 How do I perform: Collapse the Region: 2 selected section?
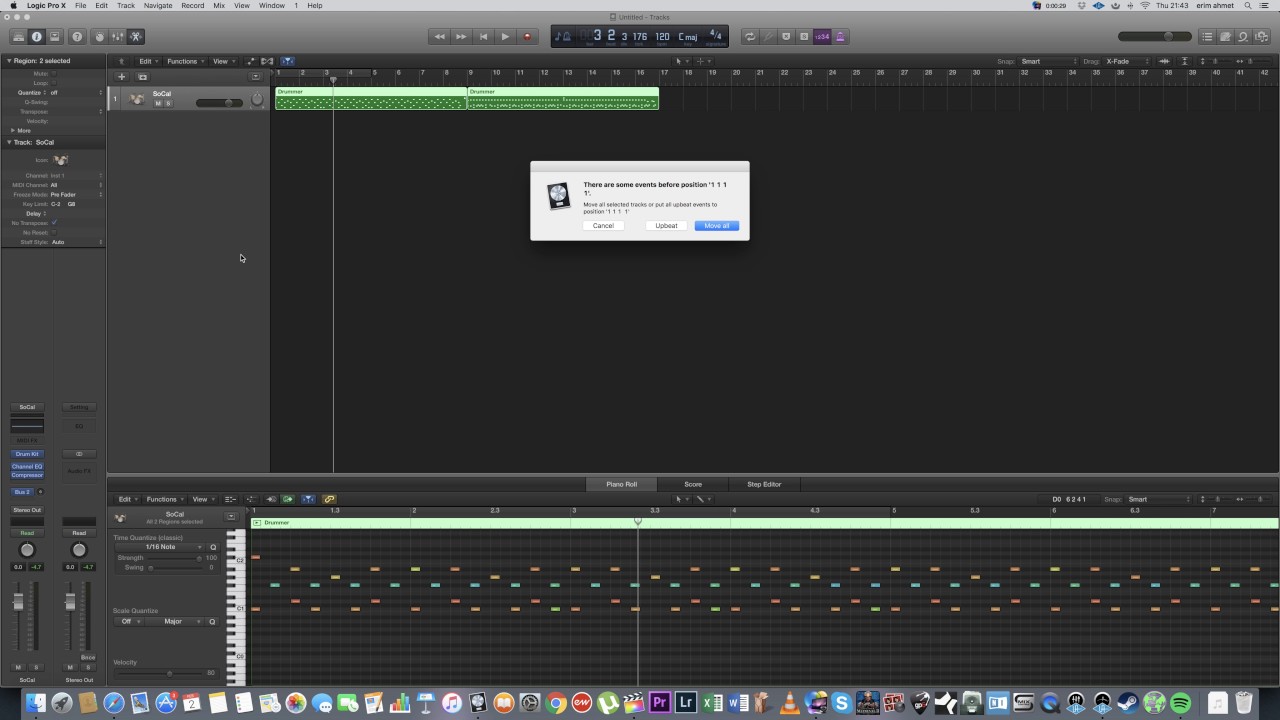[8, 61]
